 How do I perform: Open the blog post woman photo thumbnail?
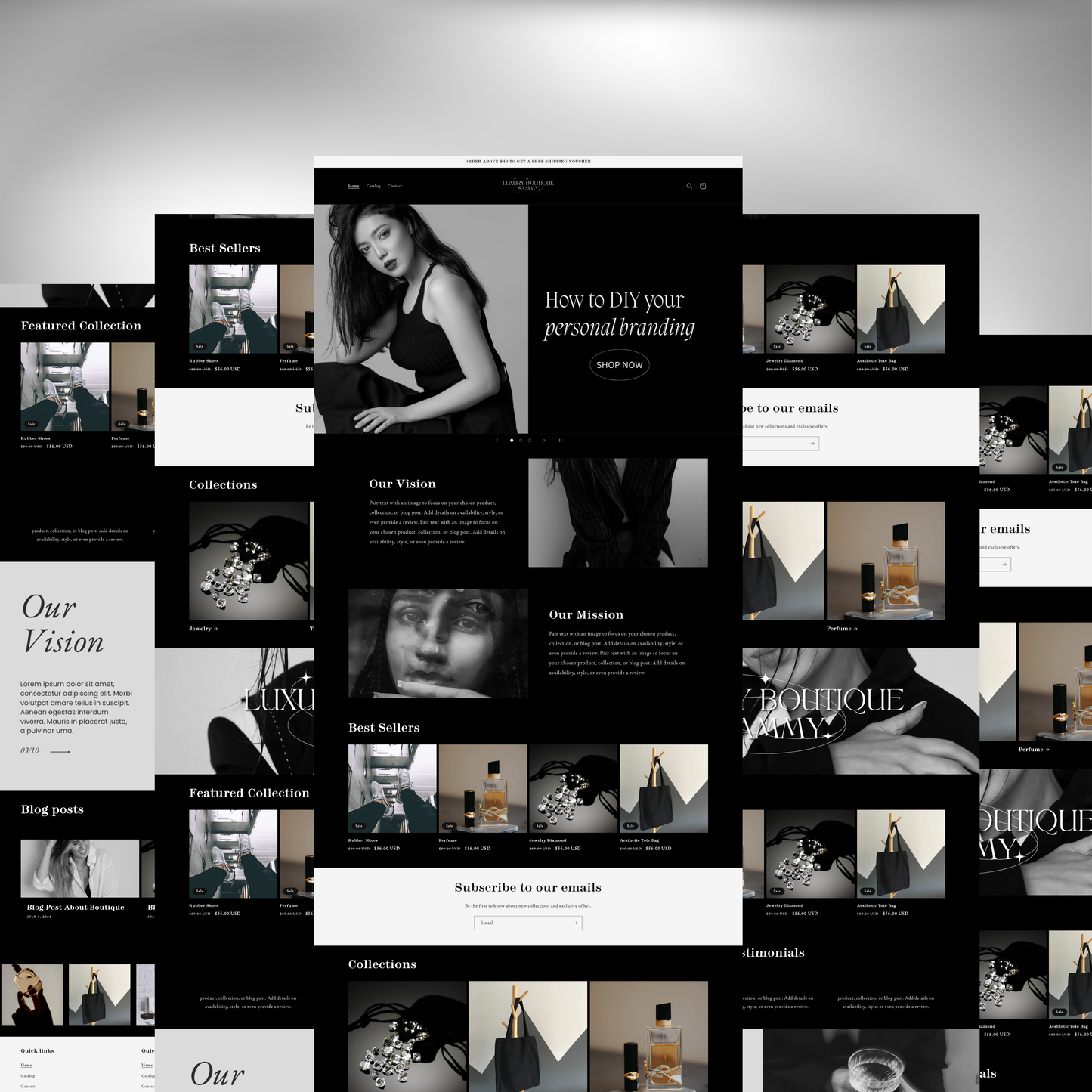coord(80,868)
